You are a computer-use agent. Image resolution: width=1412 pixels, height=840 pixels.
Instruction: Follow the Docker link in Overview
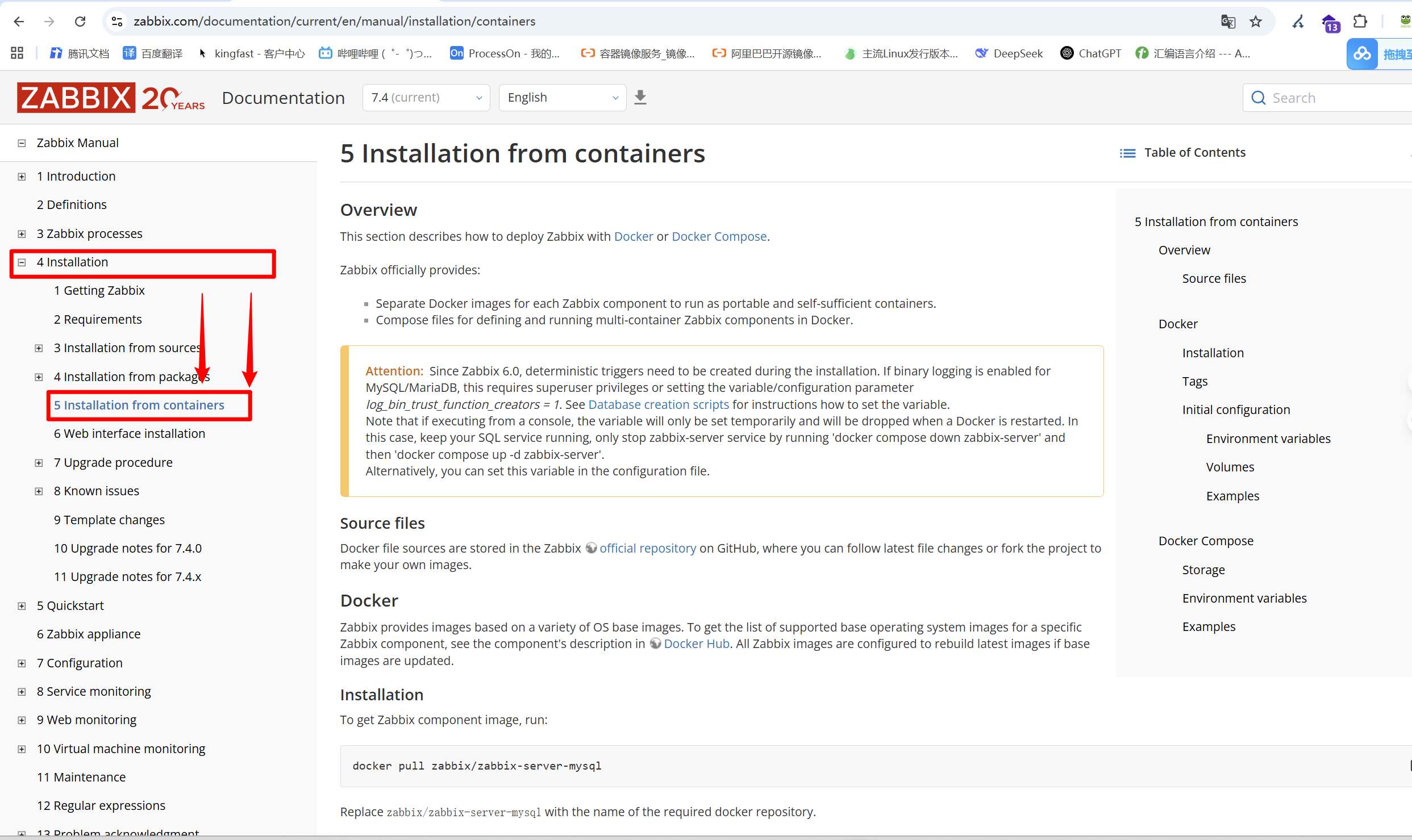pyautogui.click(x=634, y=237)
